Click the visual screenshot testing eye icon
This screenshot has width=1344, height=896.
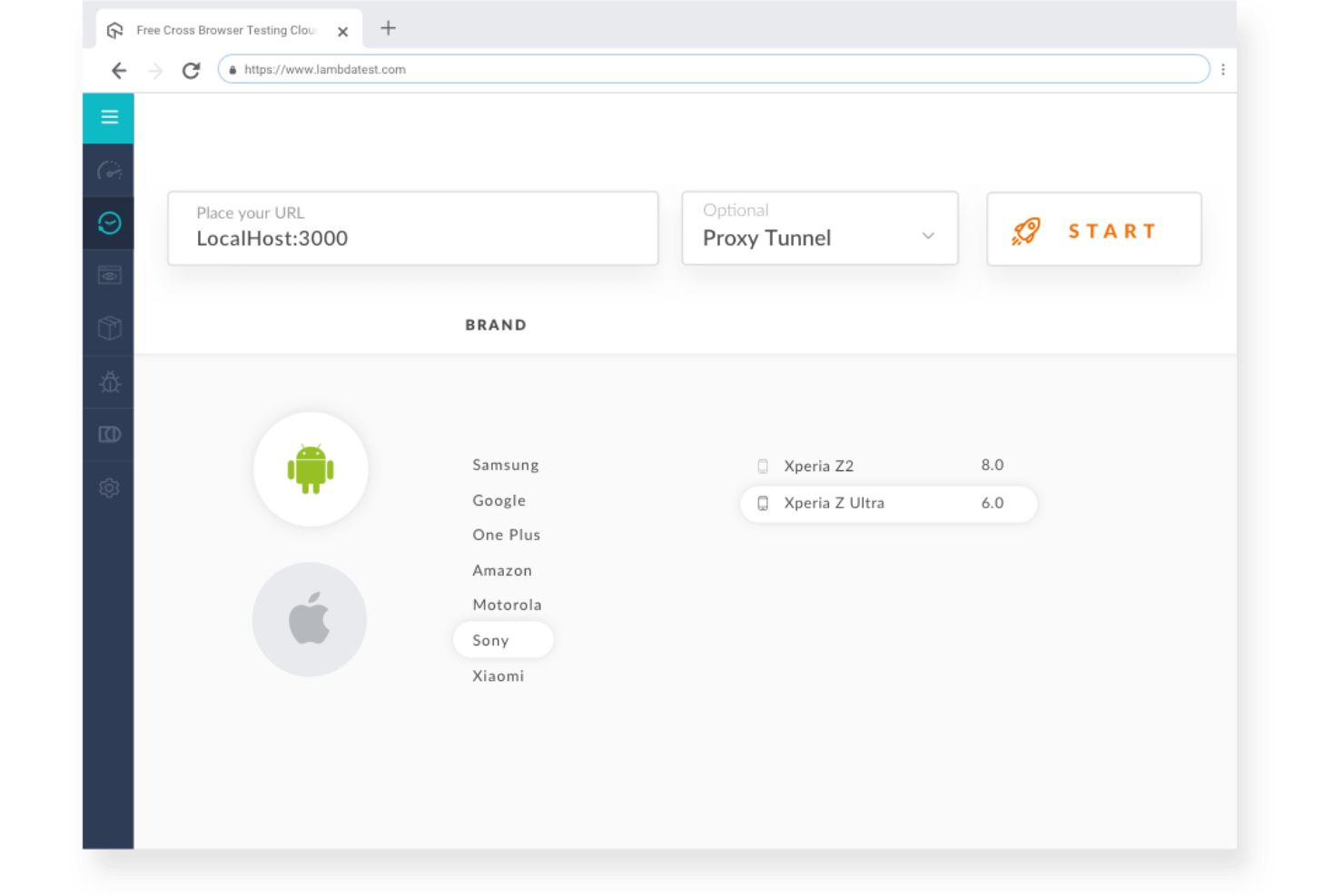coord(108,274)
